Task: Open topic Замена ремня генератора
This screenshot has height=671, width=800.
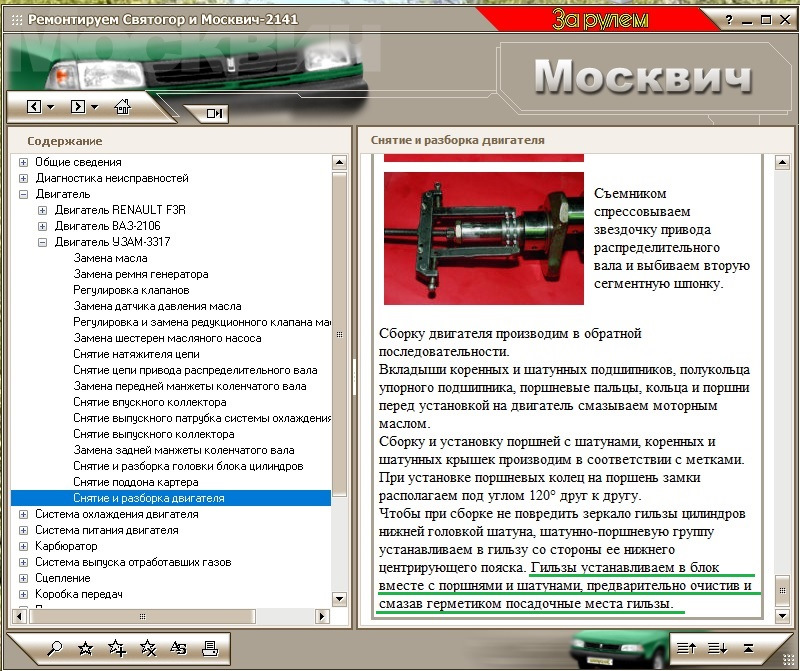Action: pyautogui.click(x=141, y=274)
